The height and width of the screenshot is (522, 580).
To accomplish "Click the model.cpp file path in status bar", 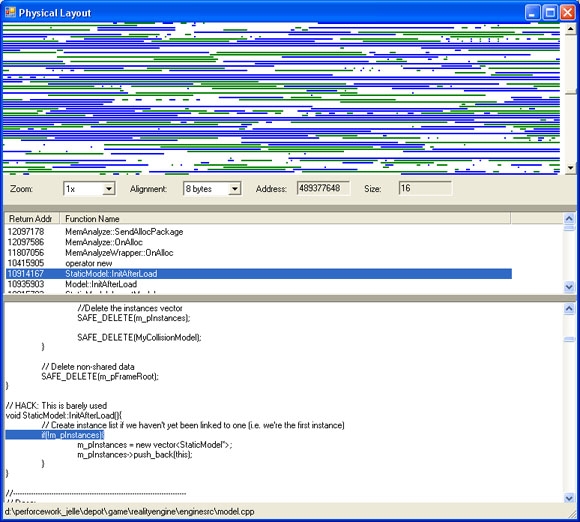I will (x=129, y=512).
